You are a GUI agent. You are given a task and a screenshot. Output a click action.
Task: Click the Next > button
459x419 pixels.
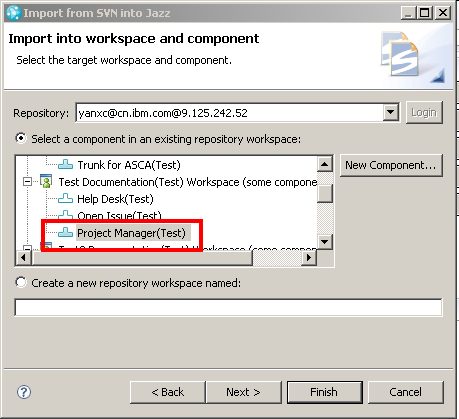pos(244,392)
